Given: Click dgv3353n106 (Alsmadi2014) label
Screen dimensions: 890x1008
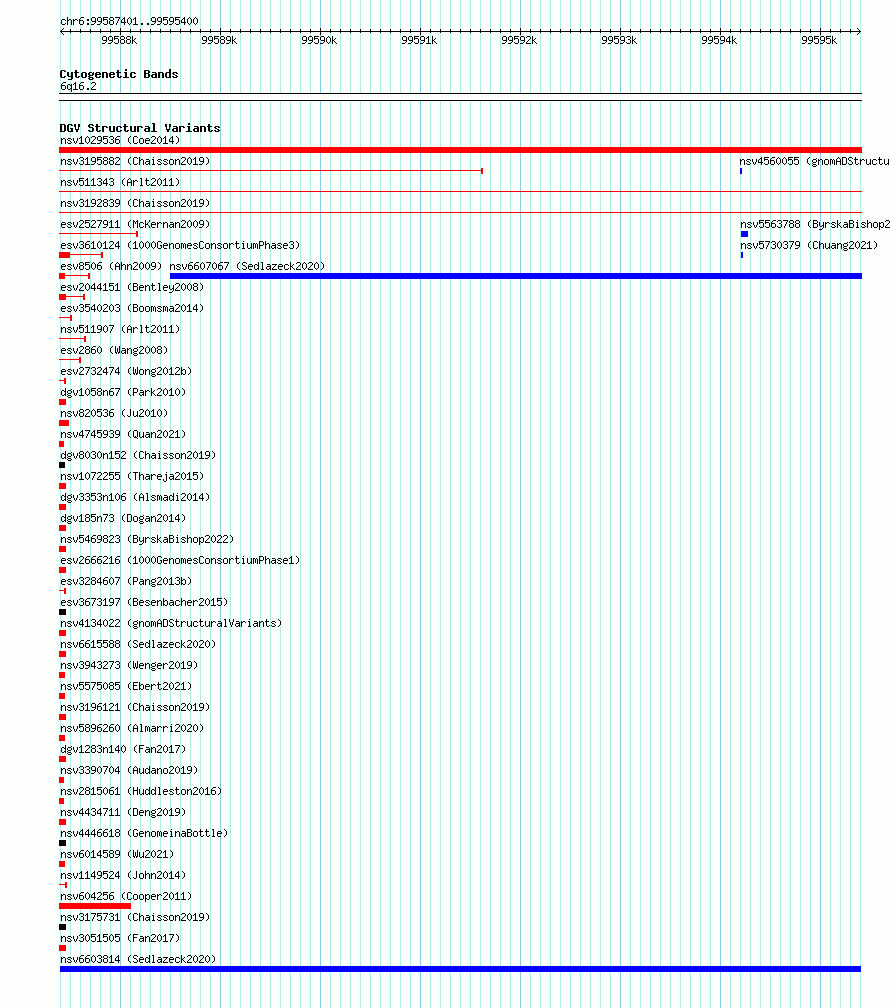Looking at the screenshot, I should pos(135,498).
